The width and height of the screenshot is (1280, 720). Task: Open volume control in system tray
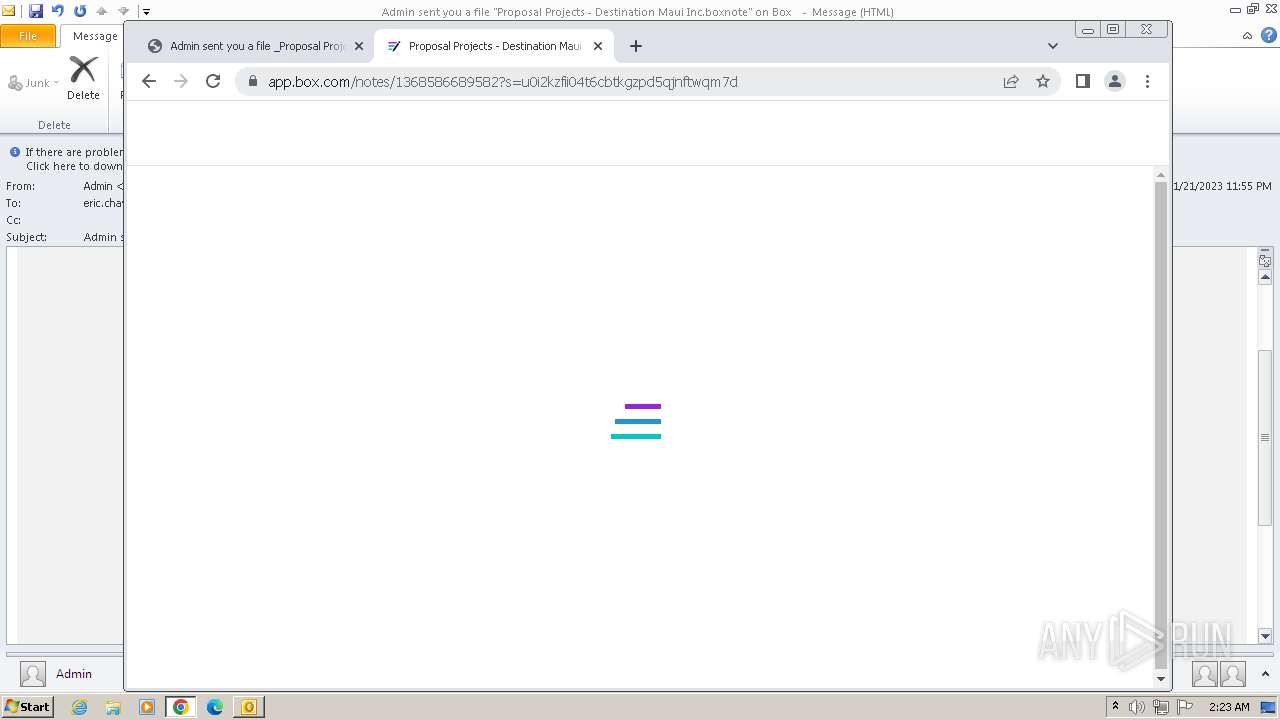(1137, 707)
